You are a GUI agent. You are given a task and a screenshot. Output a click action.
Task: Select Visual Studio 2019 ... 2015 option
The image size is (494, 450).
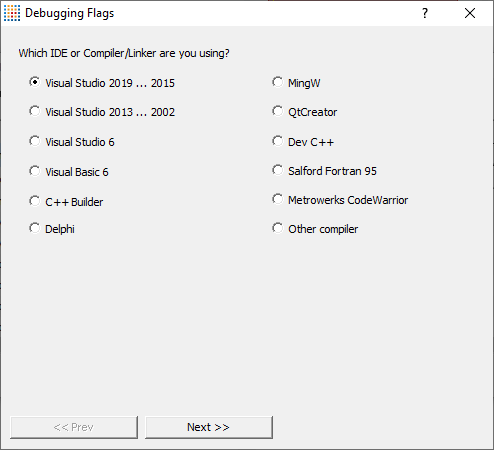pyautogui.click(x=102, y=83)
